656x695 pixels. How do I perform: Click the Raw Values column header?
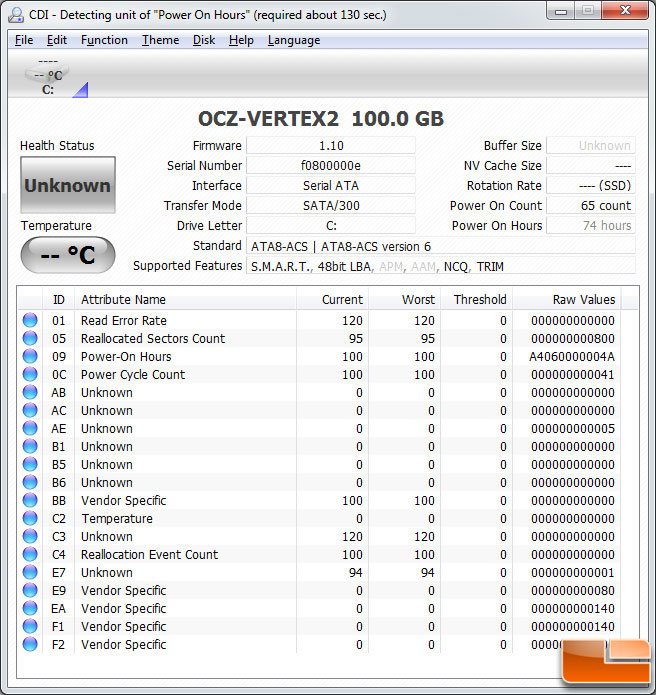(567, 300)
